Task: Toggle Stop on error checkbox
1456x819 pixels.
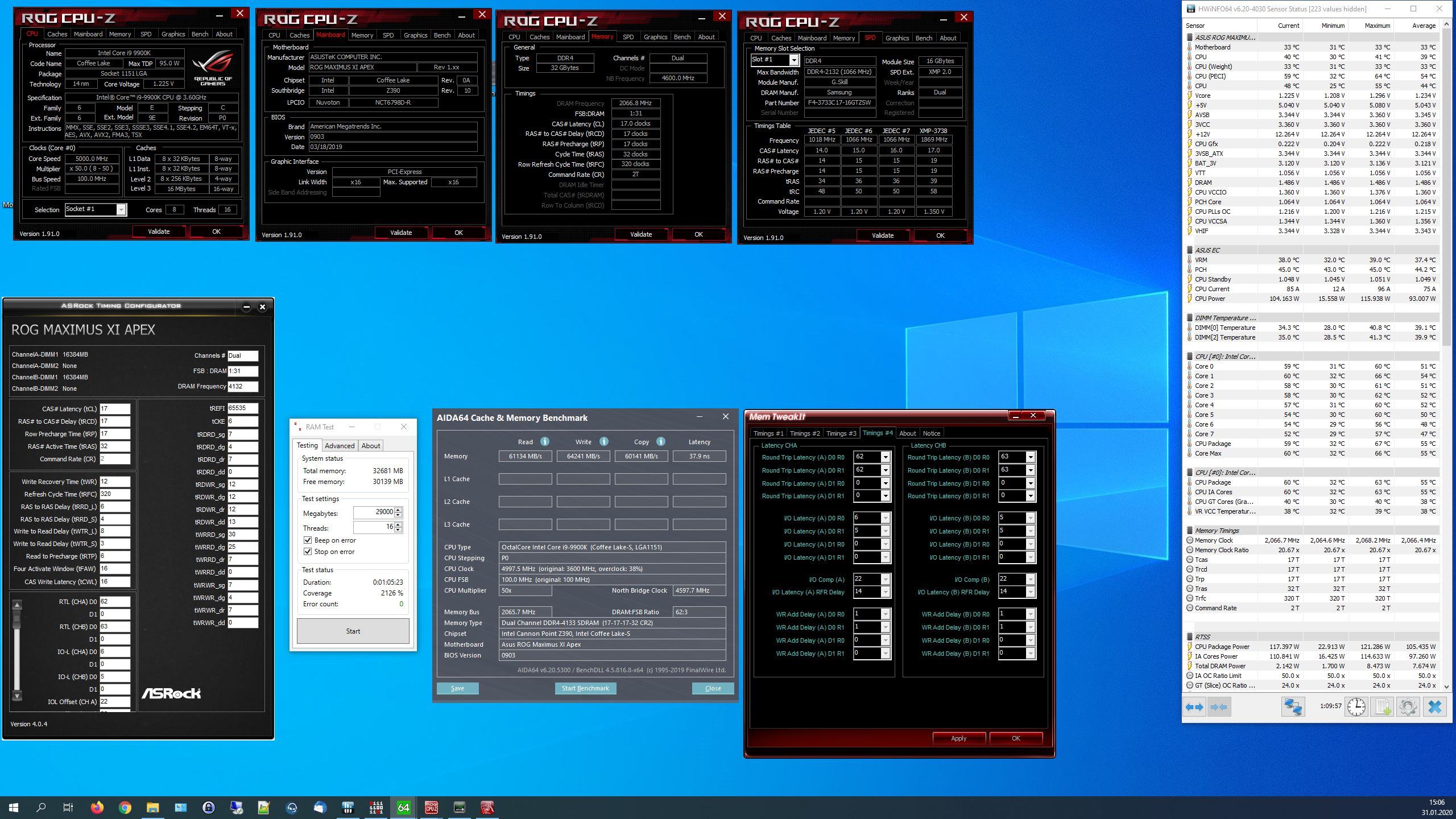Action: [308, 552]
